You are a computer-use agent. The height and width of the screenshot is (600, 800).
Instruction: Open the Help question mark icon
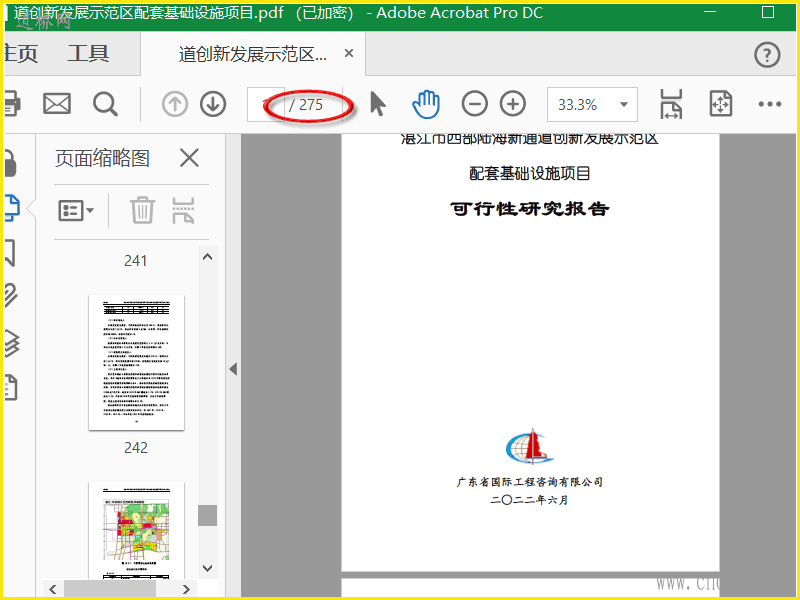click(x=767, y=55)
